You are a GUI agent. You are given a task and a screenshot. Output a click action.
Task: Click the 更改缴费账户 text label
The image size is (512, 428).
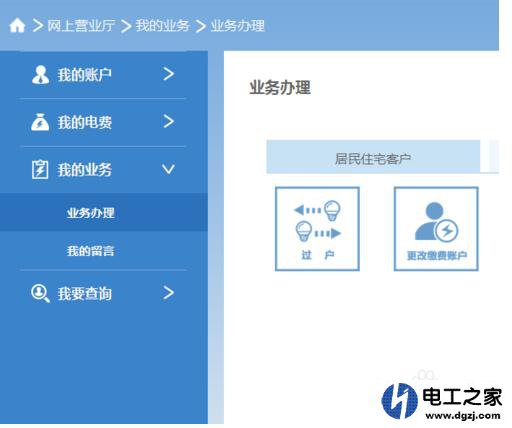point(437,256)
